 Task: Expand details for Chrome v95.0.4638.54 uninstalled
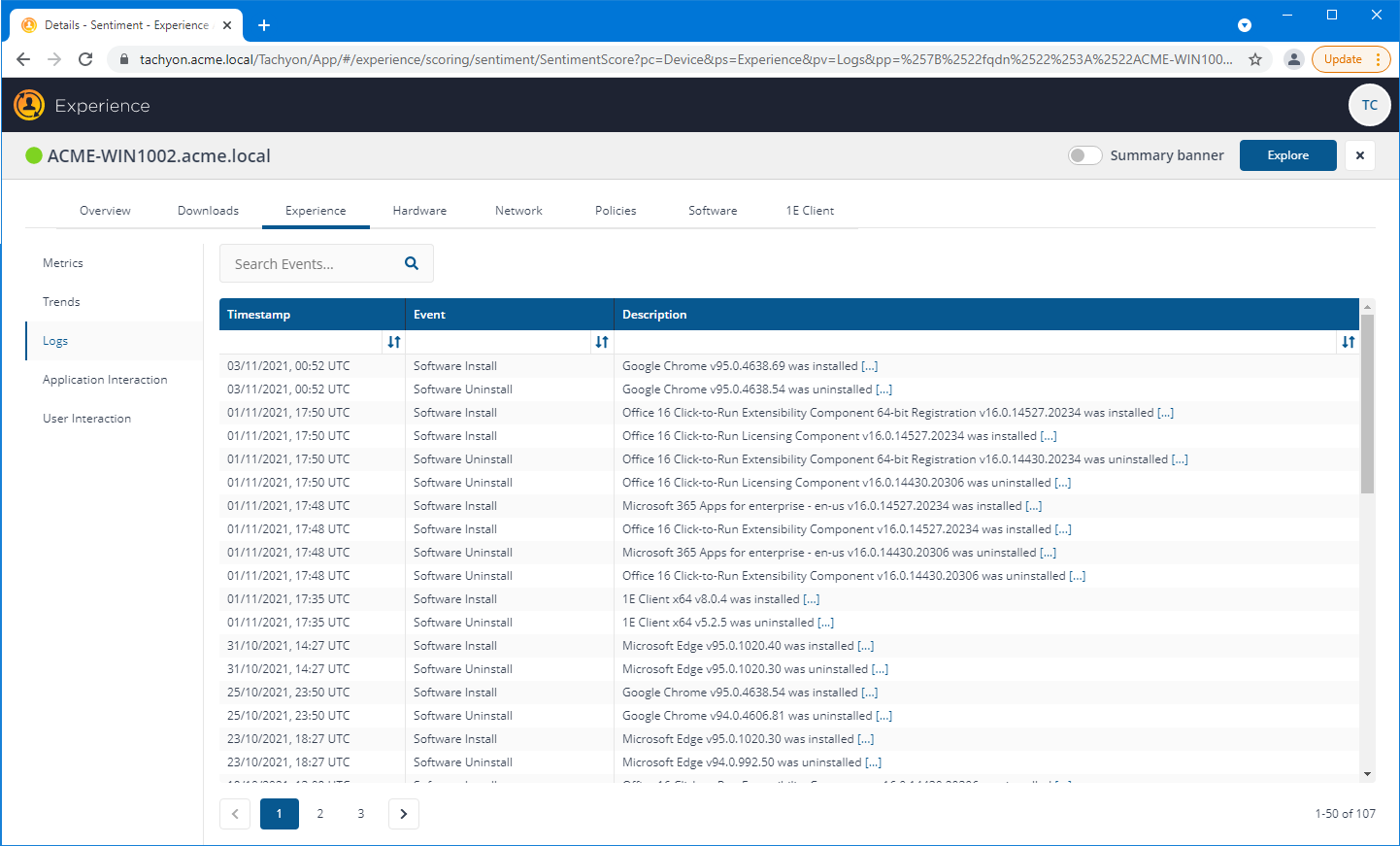(884, 389)
